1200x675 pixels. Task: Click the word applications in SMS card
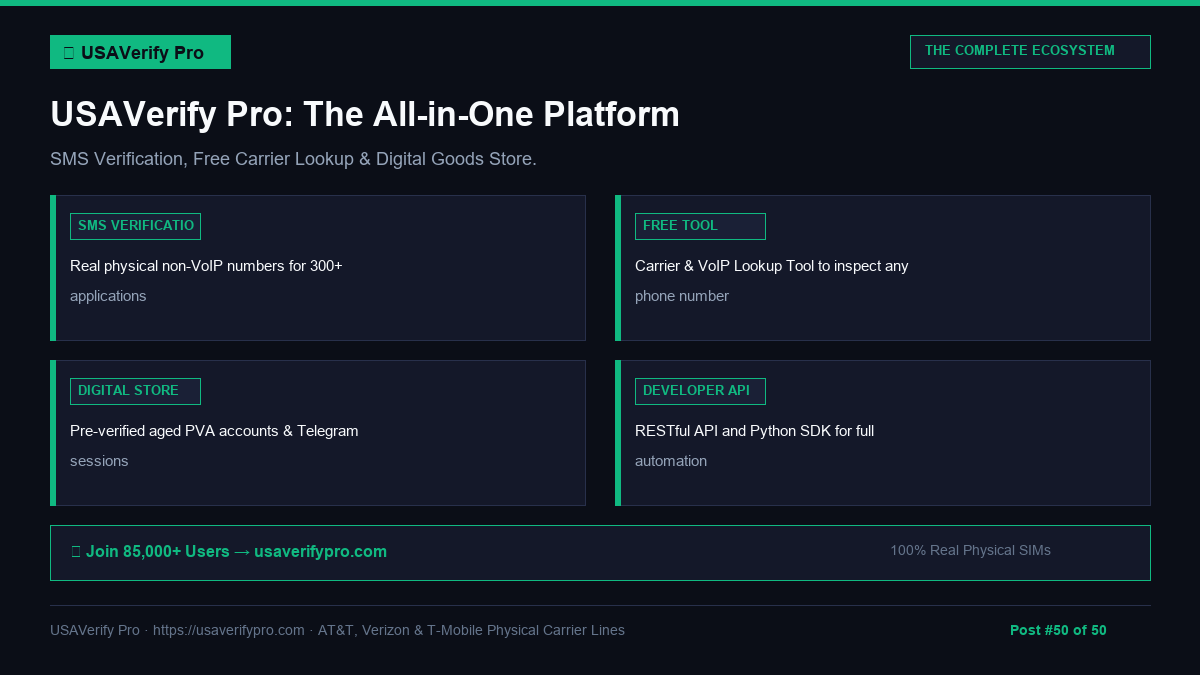click(108, 296)
